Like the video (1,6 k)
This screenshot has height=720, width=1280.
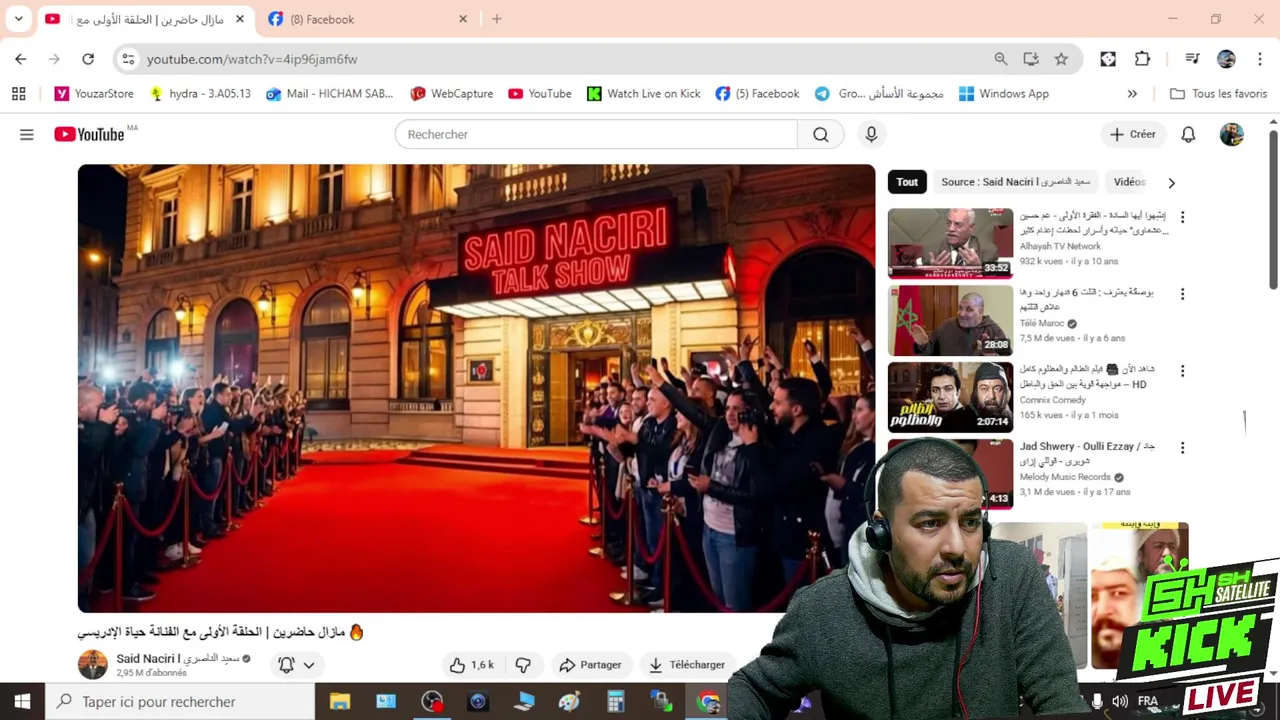(x=472, y=665)
